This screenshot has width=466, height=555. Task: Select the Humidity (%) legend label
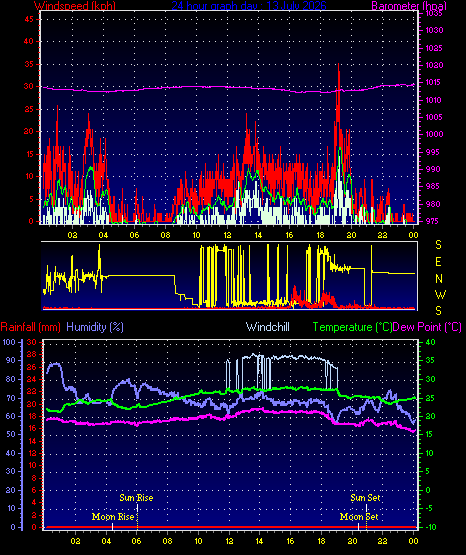pos(95,327)
